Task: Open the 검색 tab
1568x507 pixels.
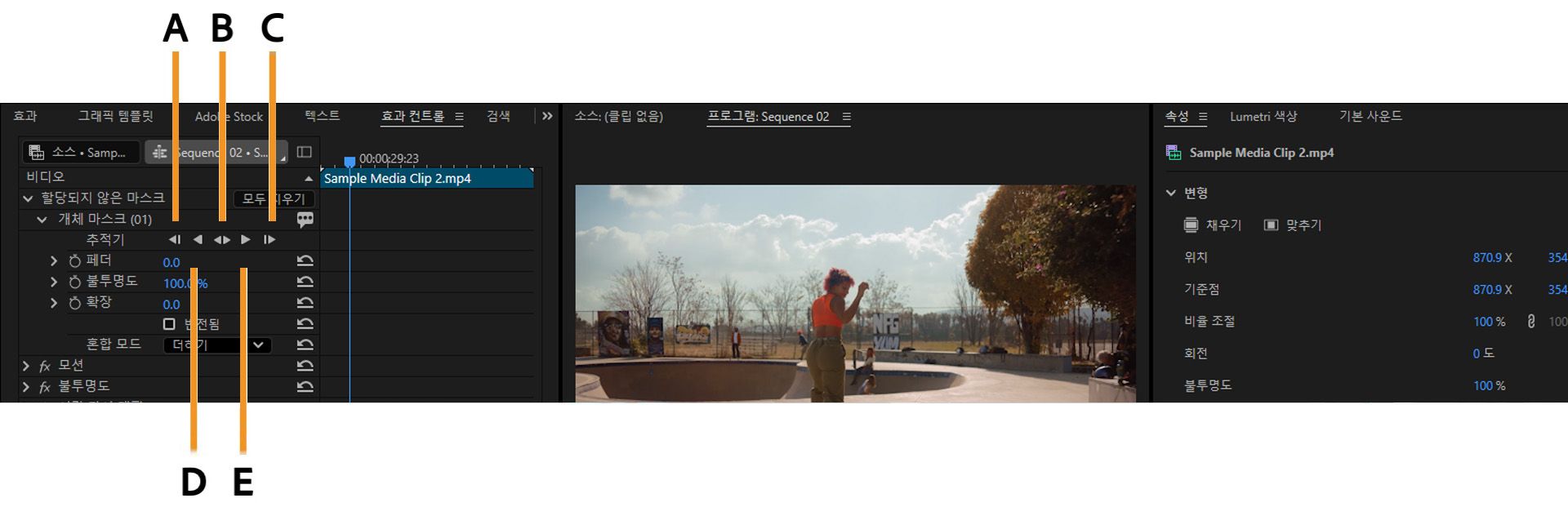Action: (498, 116)
